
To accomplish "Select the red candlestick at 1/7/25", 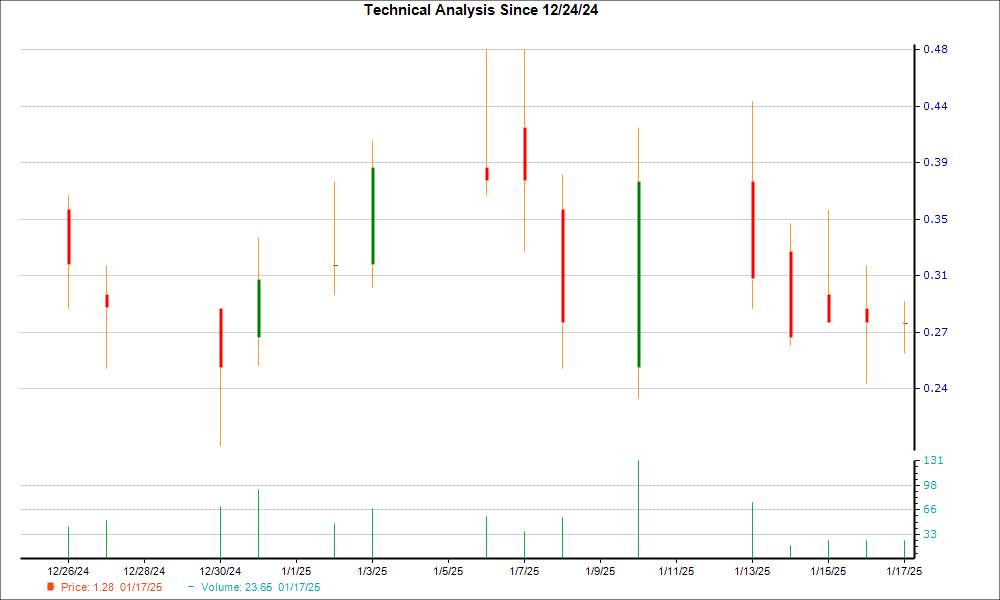I will click(524, 153).
